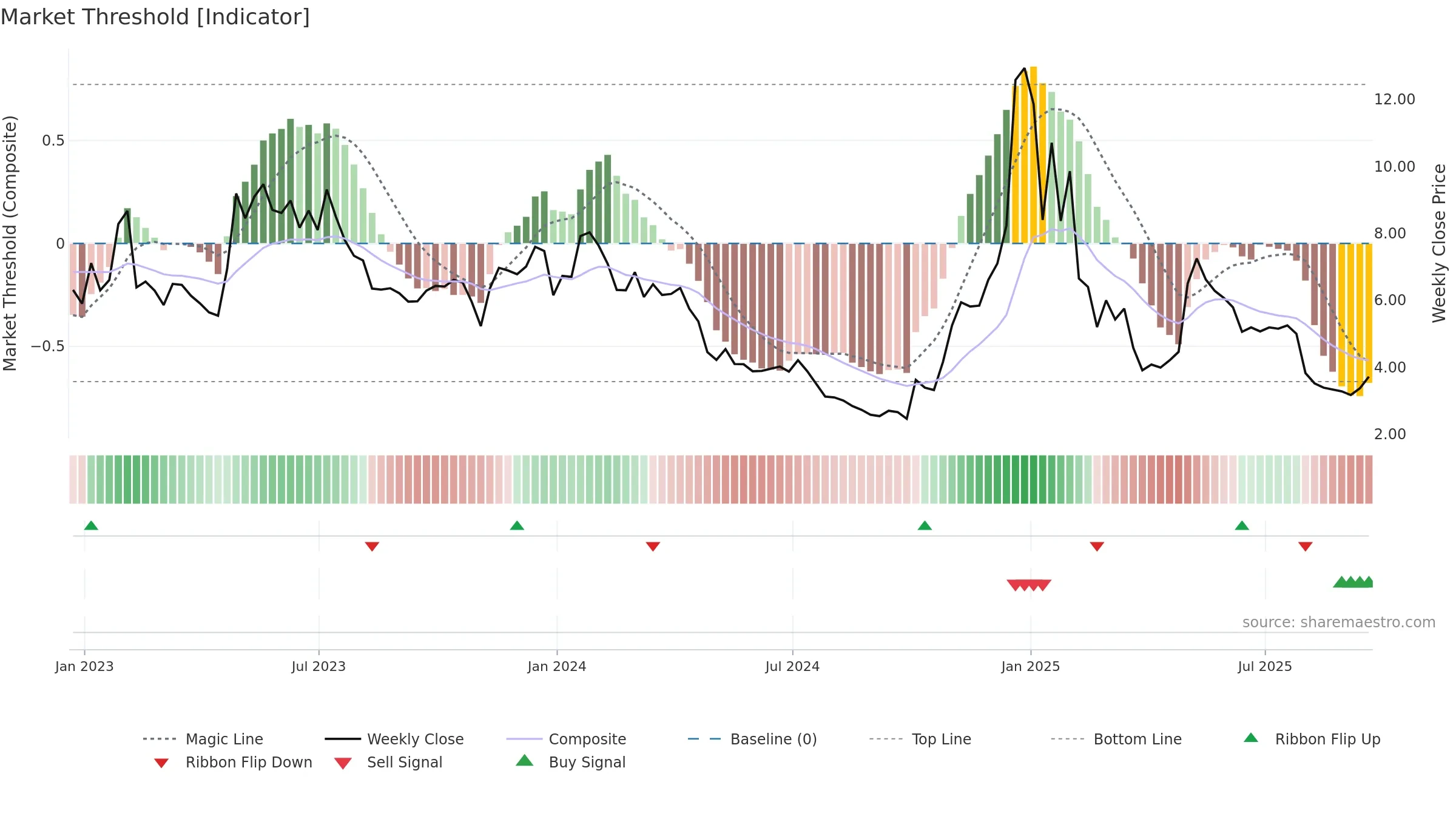1456x819 pixels.
Task: Click the red Ribbon Flip Down legend triangle
Action: 161,763
